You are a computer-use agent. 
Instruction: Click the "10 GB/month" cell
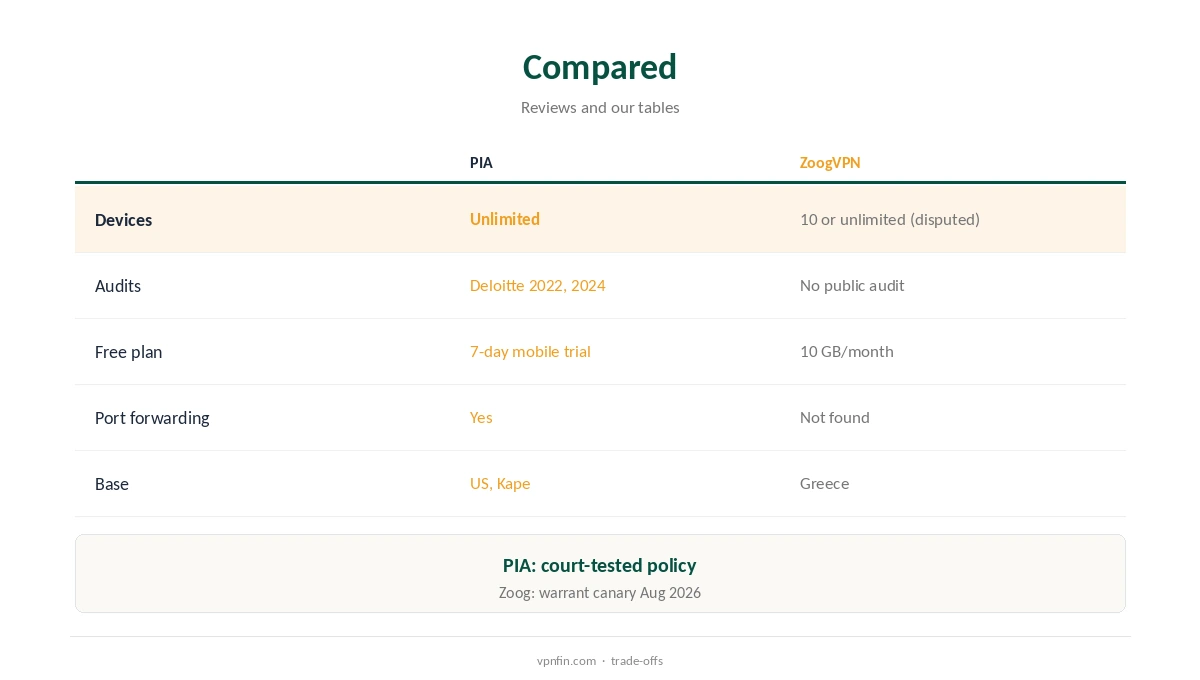(x=847, y=351)
